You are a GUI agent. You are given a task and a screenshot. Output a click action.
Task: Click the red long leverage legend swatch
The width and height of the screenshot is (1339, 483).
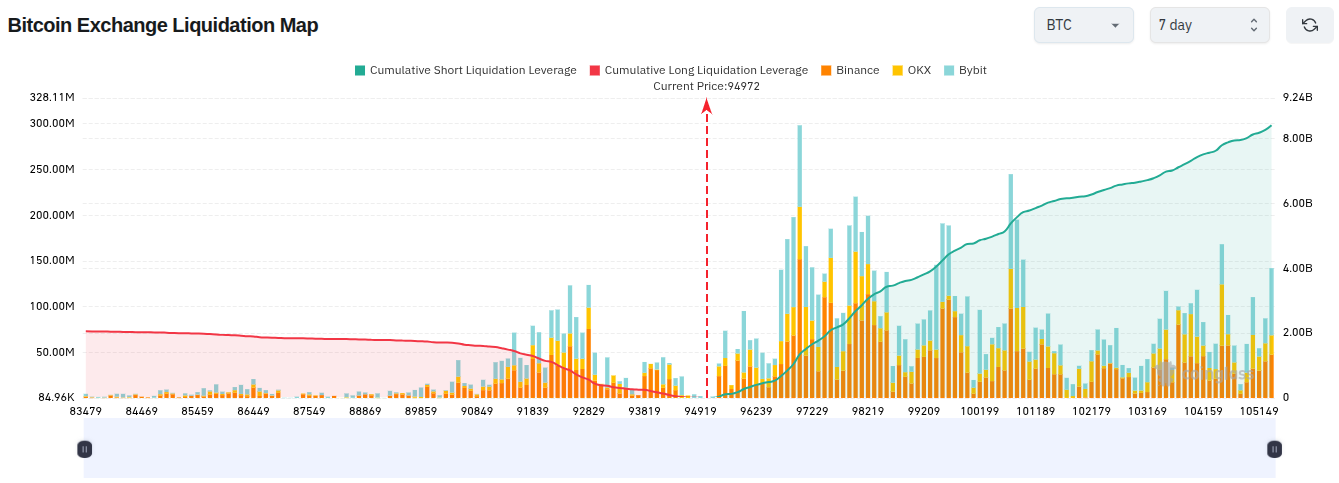click(595, 71)
